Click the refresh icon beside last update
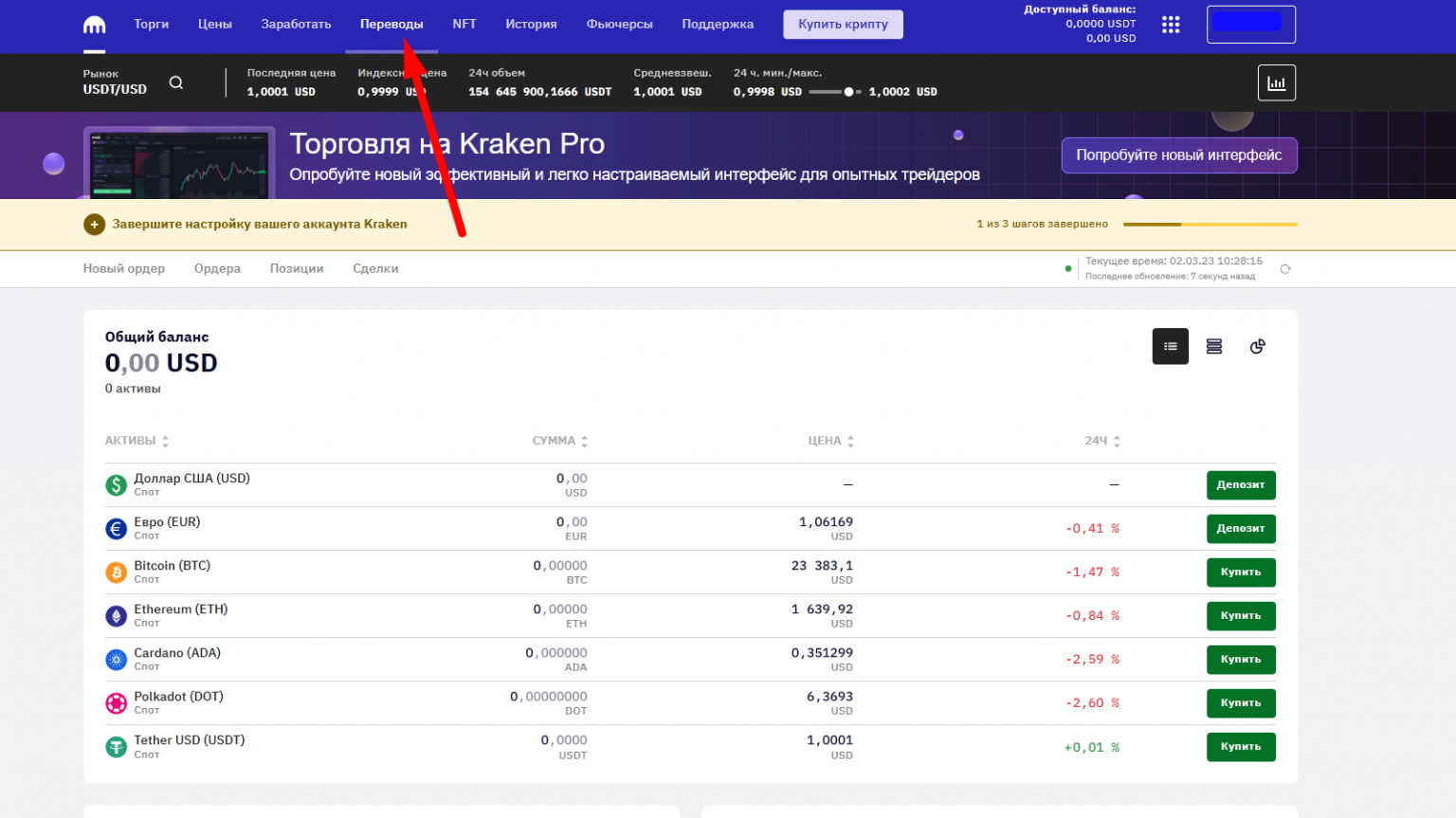 (x=1285, y=269)
